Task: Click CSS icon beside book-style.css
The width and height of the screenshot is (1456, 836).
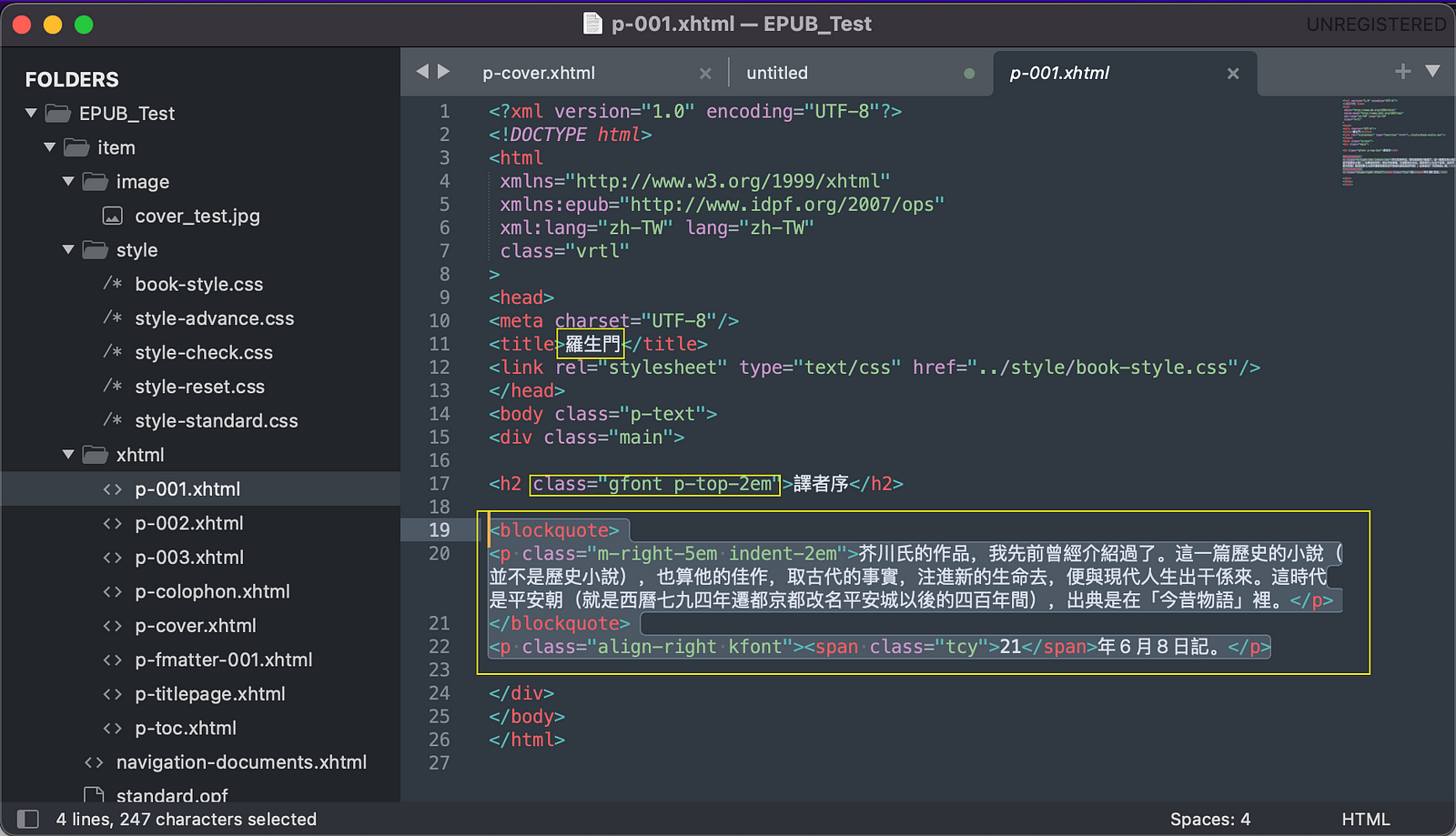Action: coord(113,284)
